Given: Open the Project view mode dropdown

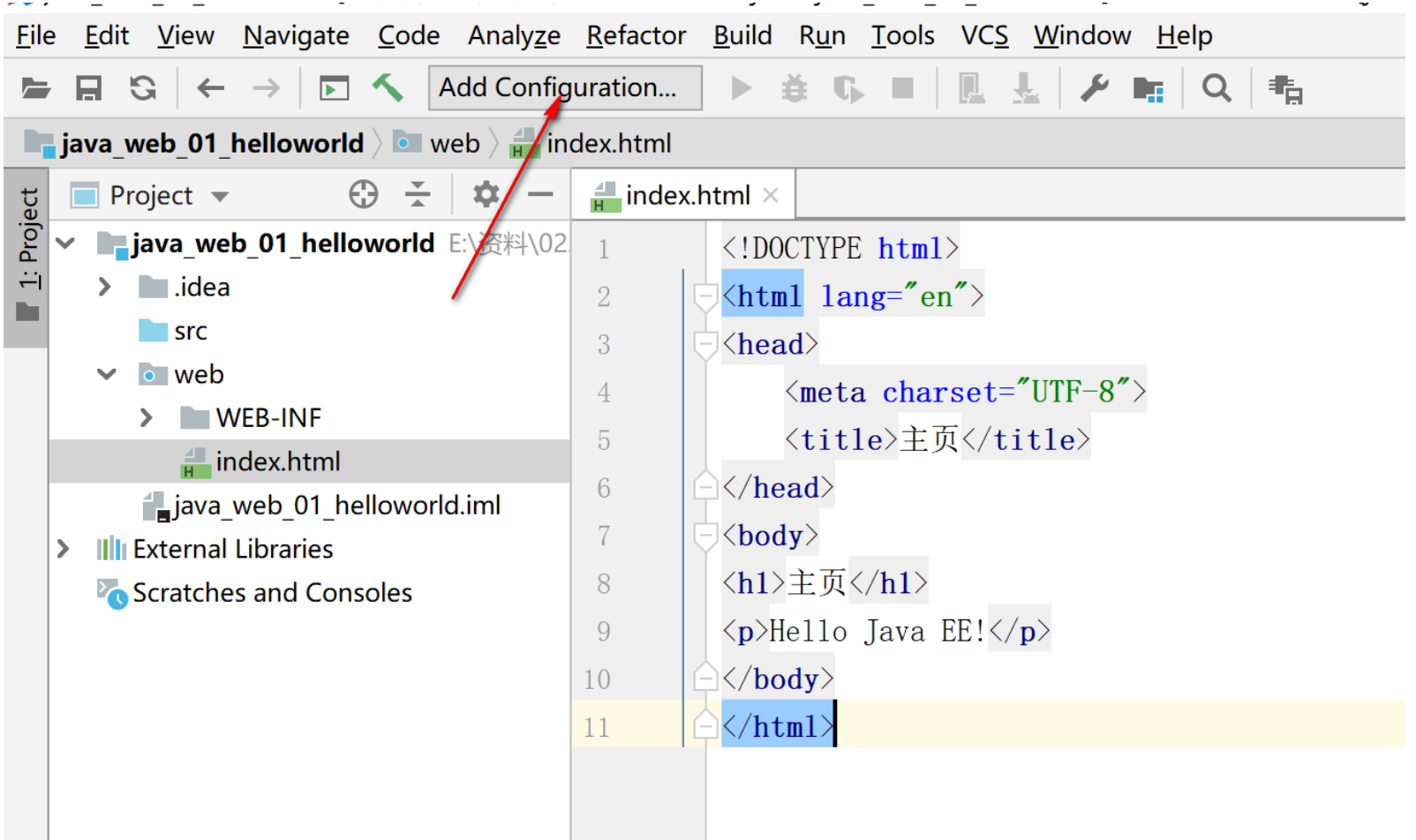Looking at the screenshot, I should [x=218, y=195].
